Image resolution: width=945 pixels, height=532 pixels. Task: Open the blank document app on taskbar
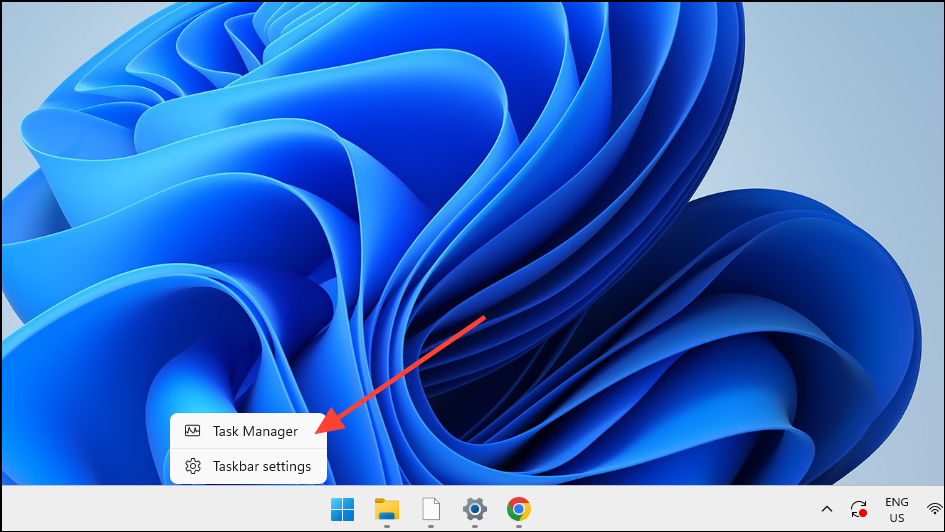[431, 510]
